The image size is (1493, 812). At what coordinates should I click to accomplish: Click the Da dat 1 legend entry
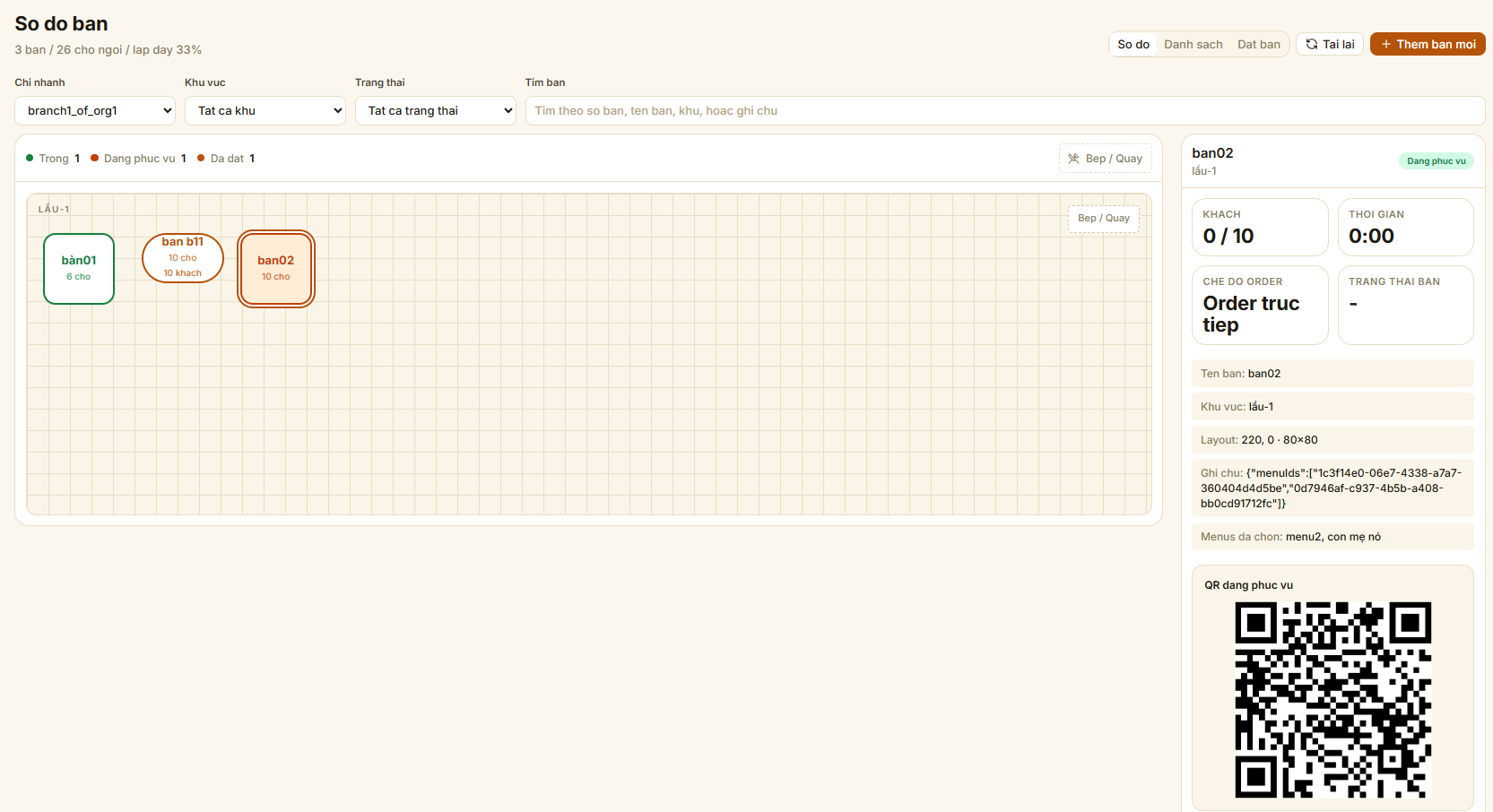(226, 158)
